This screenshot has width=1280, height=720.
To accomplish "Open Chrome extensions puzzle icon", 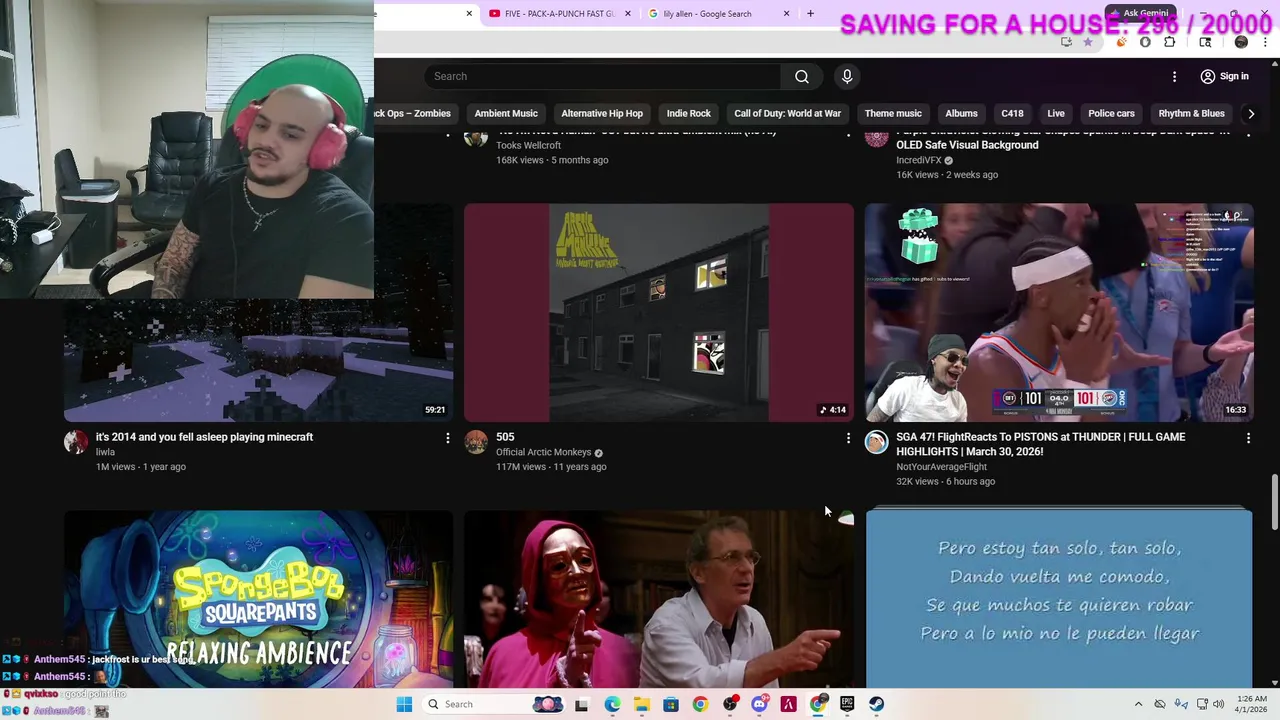I will pos(1170,42).
